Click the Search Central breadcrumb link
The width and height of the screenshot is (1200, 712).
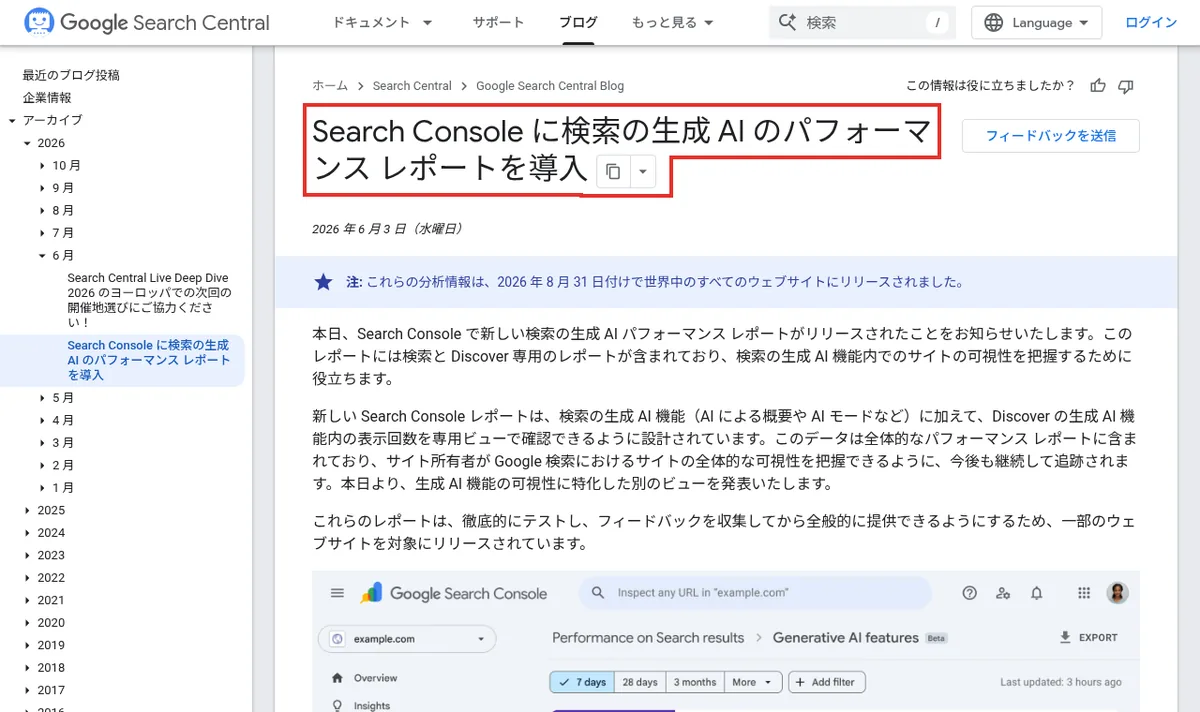412,86
